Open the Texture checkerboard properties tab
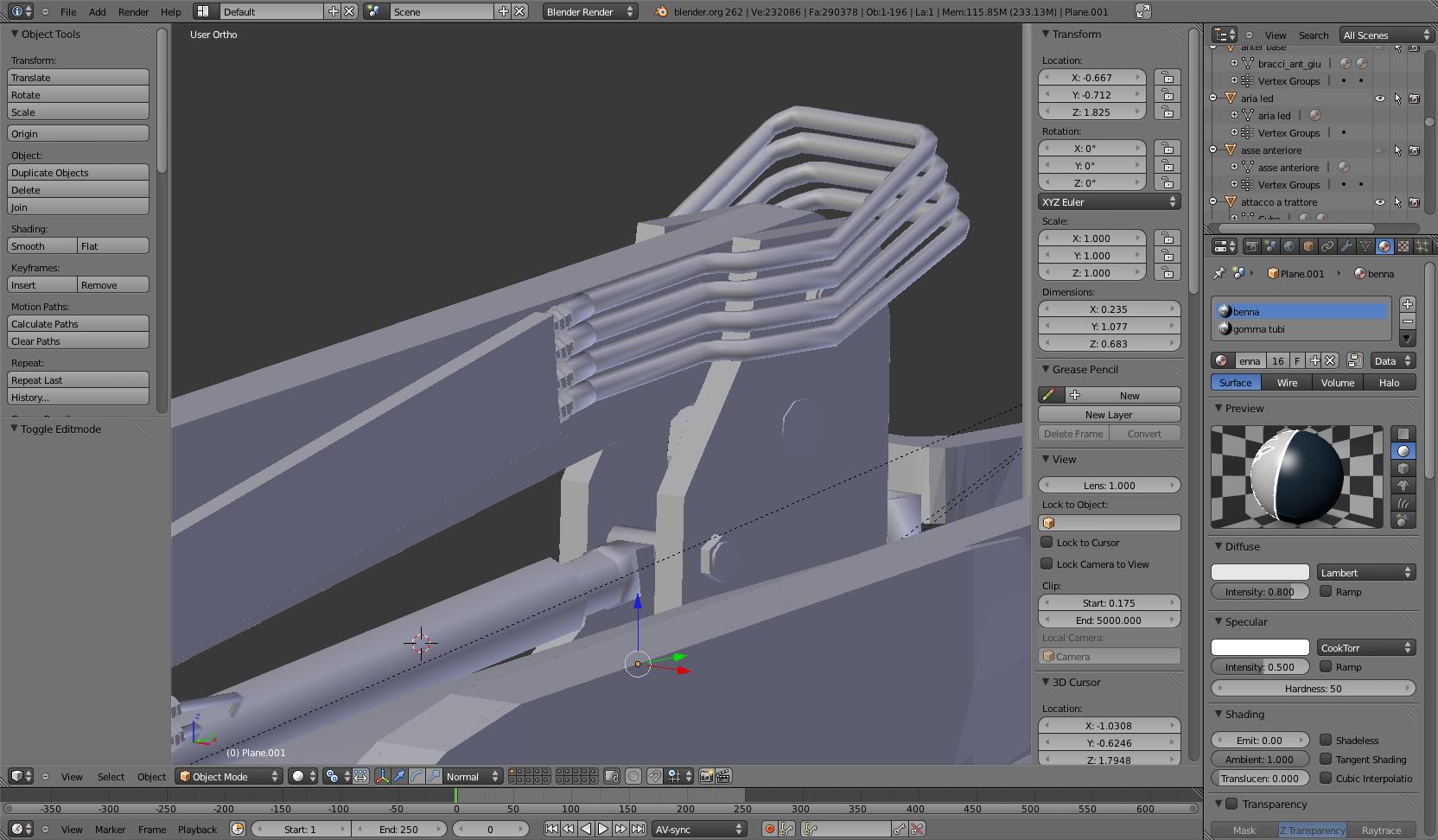 pos(1403,246)
